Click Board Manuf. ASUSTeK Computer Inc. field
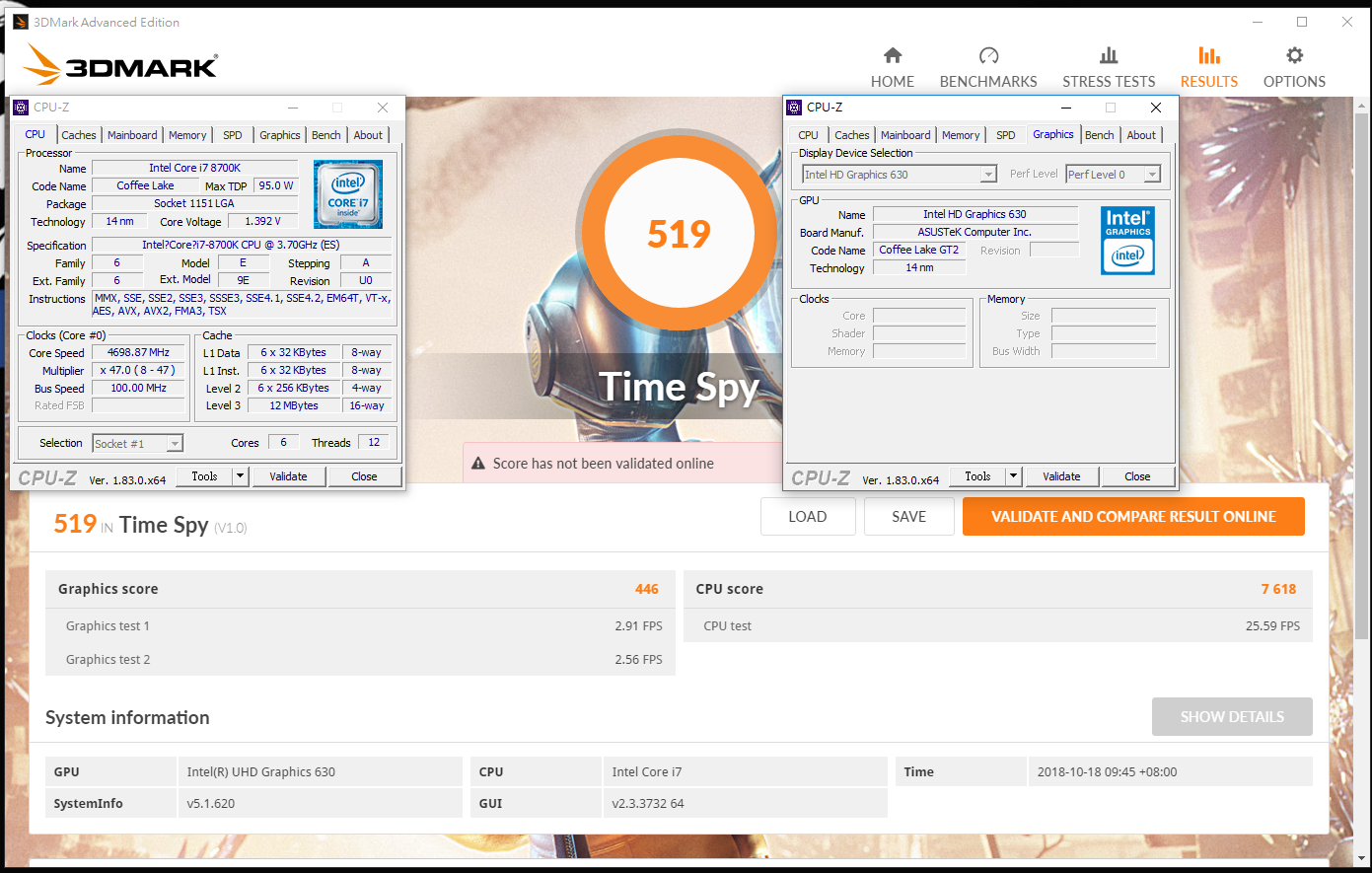The width and height of the screenshot is (1372, 873). pyautogui.click(x=975, y=232)
